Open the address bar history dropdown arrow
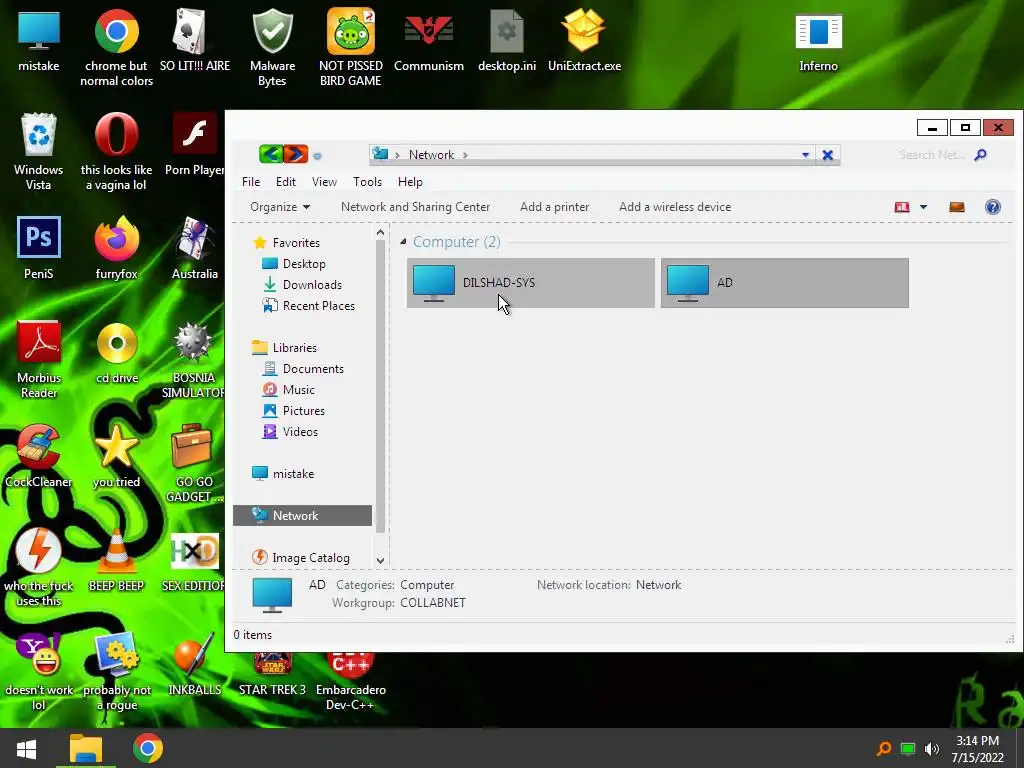 point(805,155)
